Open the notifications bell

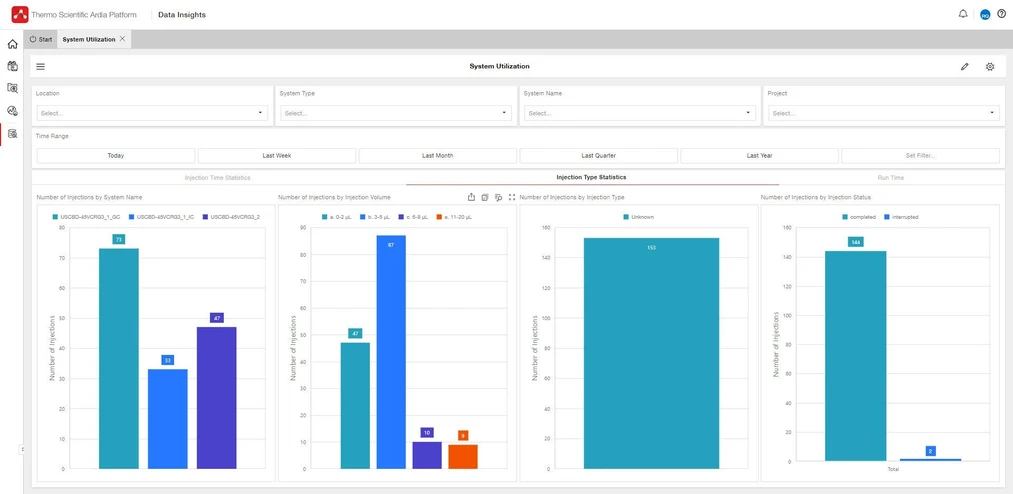tap(963, 14)
